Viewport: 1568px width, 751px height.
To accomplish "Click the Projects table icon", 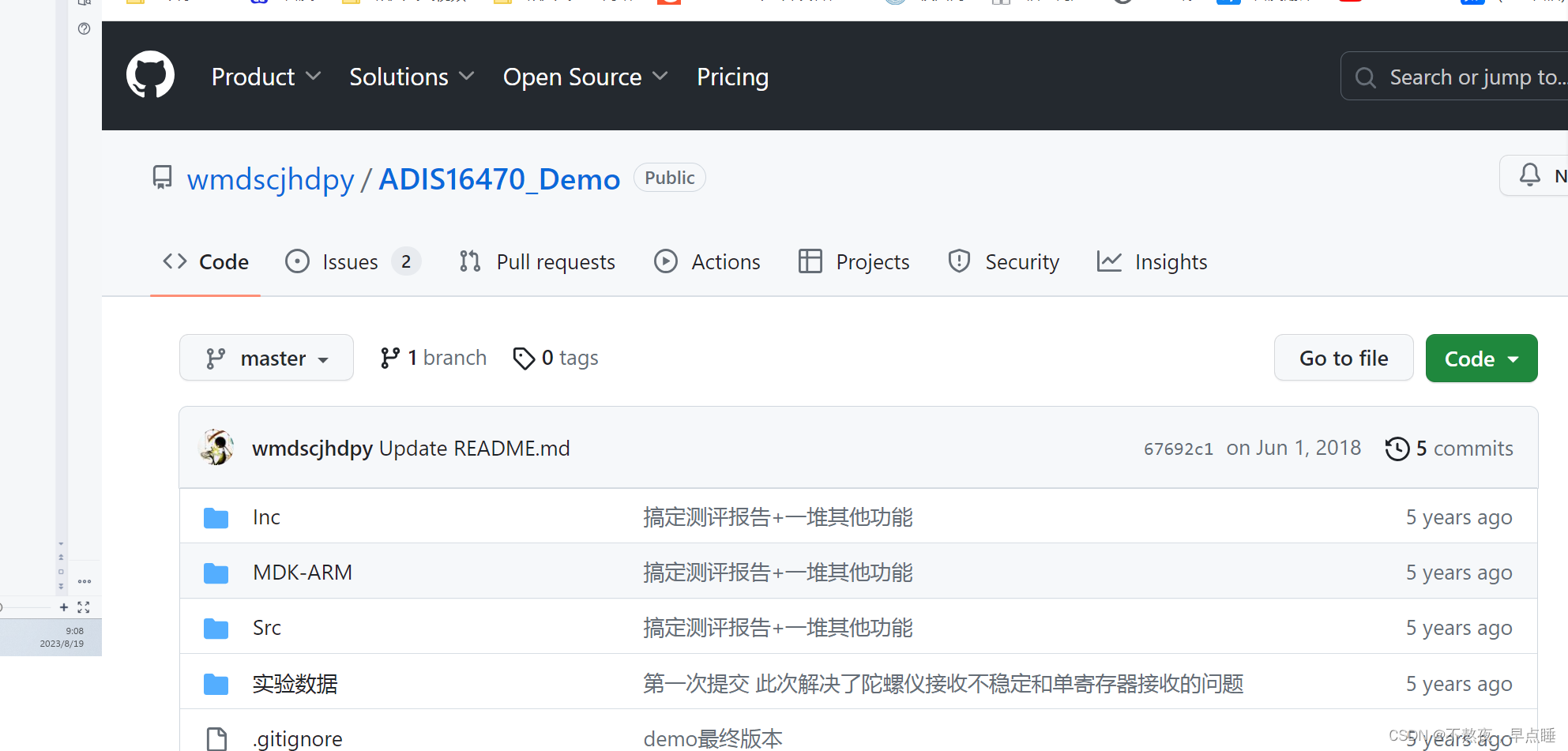I will pyautogui.click(x=810, y=261).
